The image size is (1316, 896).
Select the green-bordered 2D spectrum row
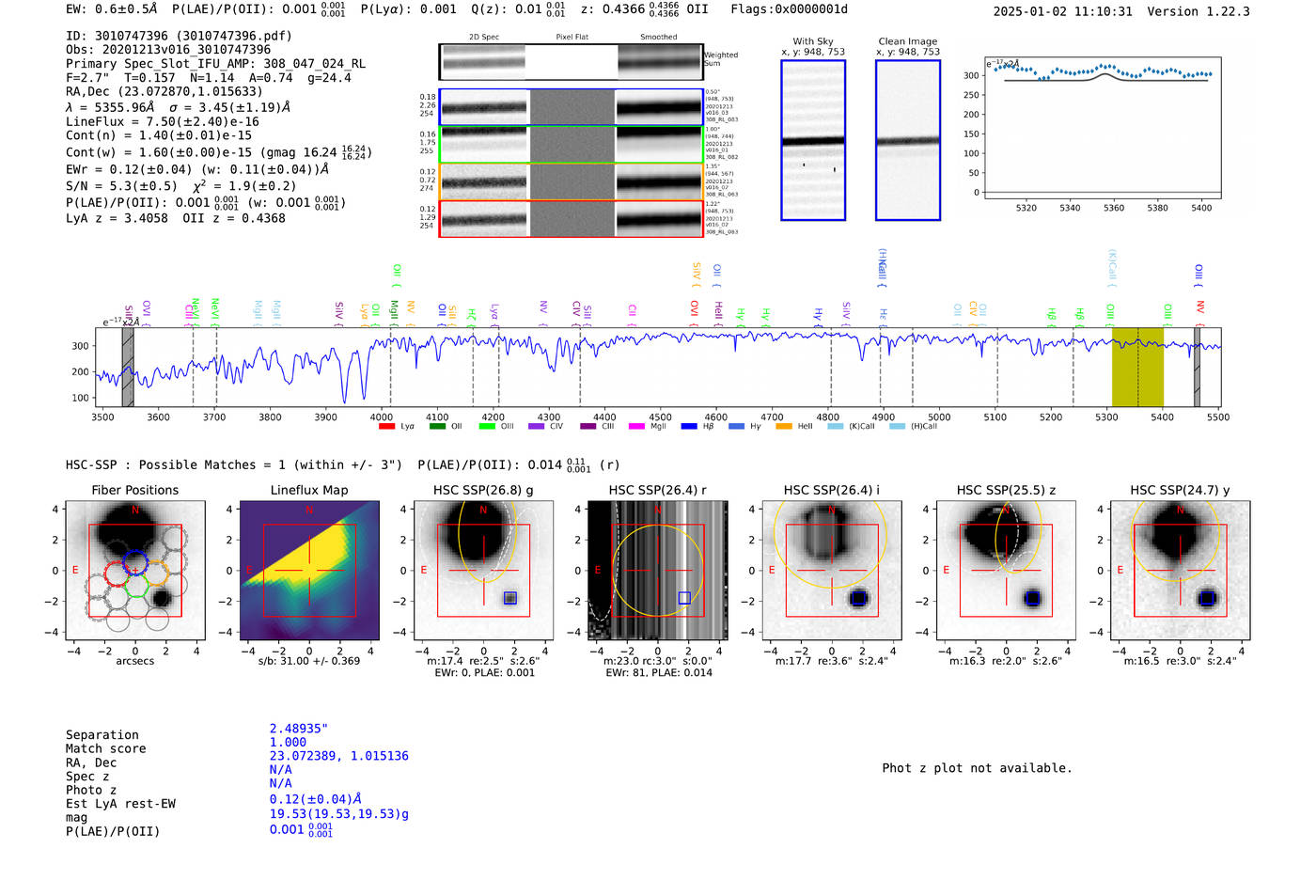pyautogui.click(x=571, y=145)
